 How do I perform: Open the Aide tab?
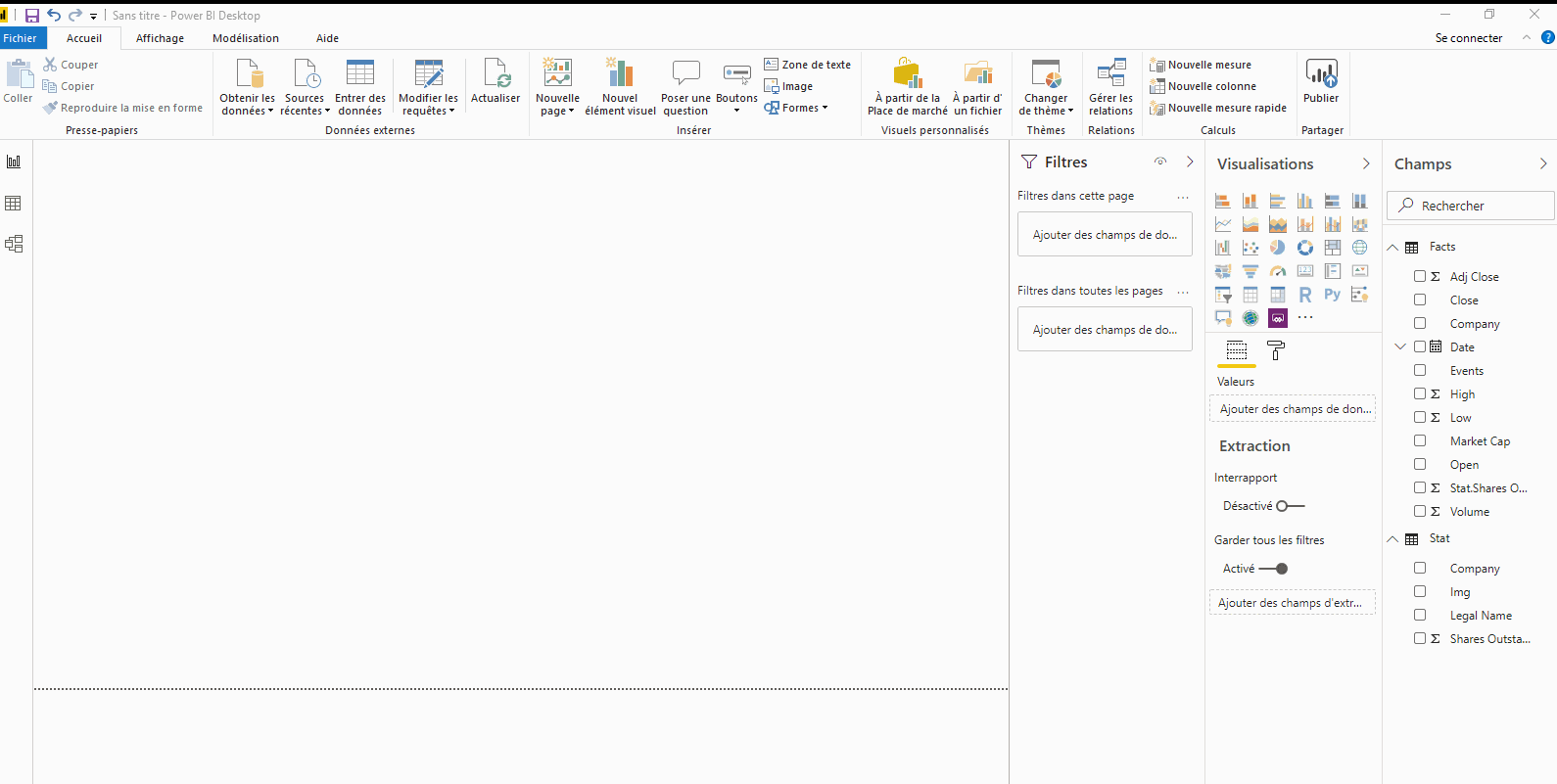(327, 38)
